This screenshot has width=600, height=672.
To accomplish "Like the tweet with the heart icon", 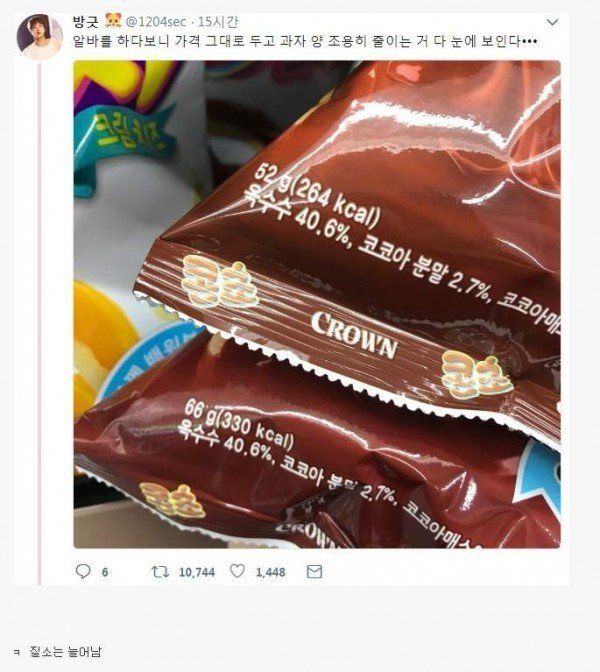I will point(237,571).
